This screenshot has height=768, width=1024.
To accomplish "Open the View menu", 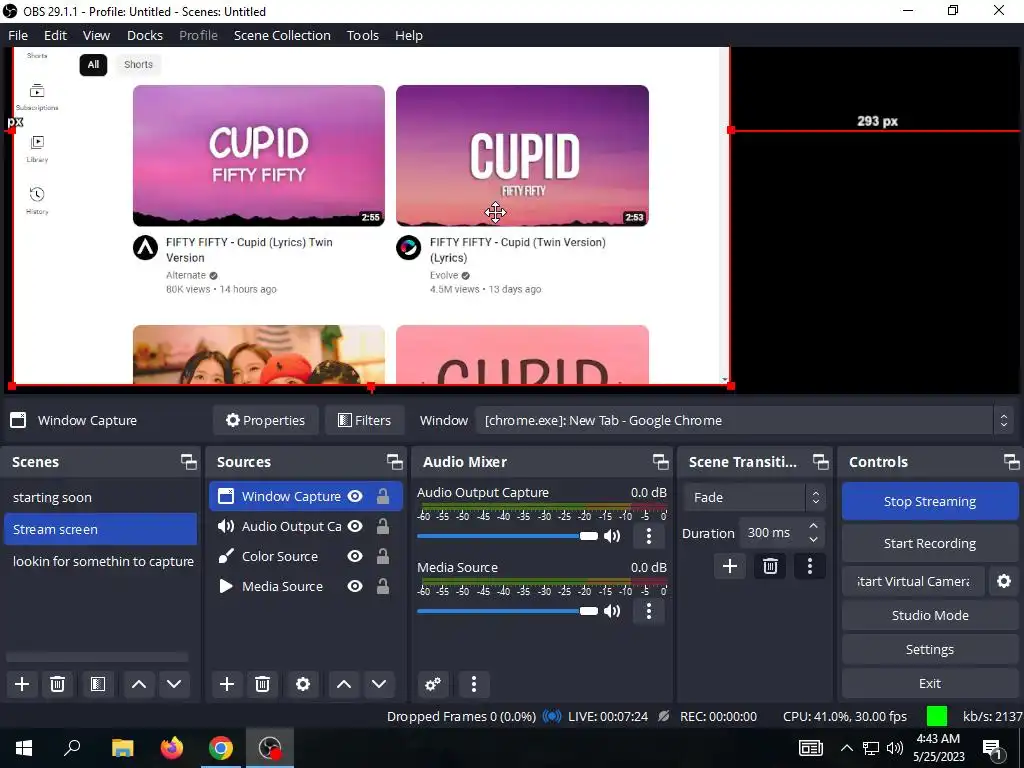I will (96, 35).
